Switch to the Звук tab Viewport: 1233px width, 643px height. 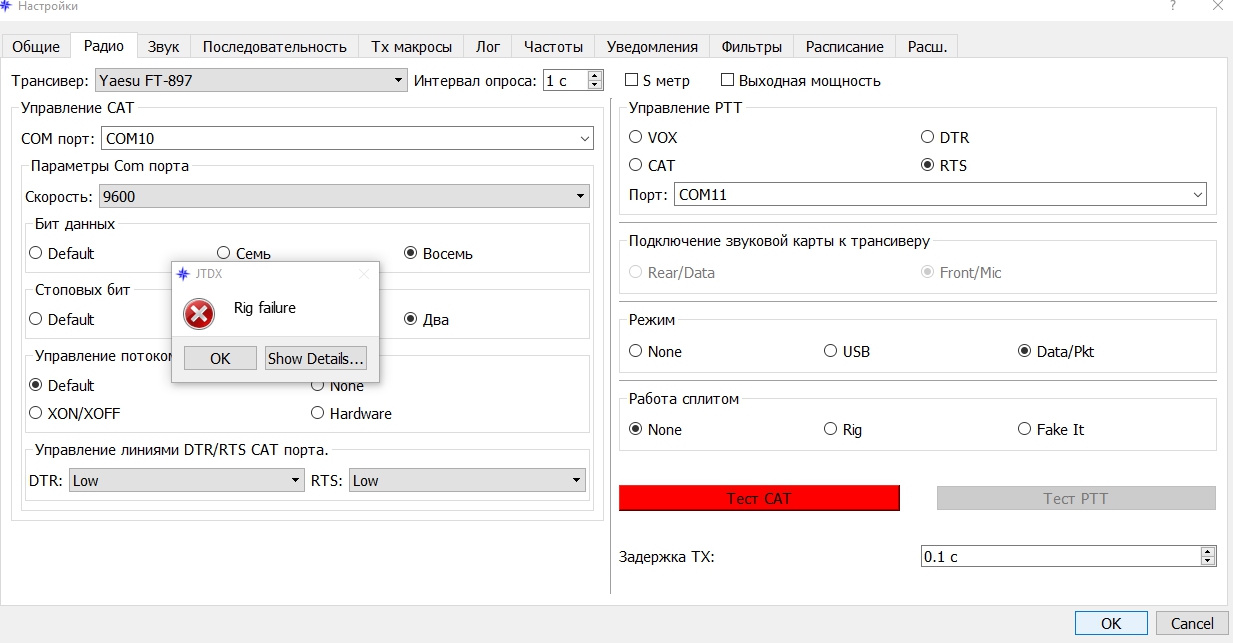[x=163, y=46]
